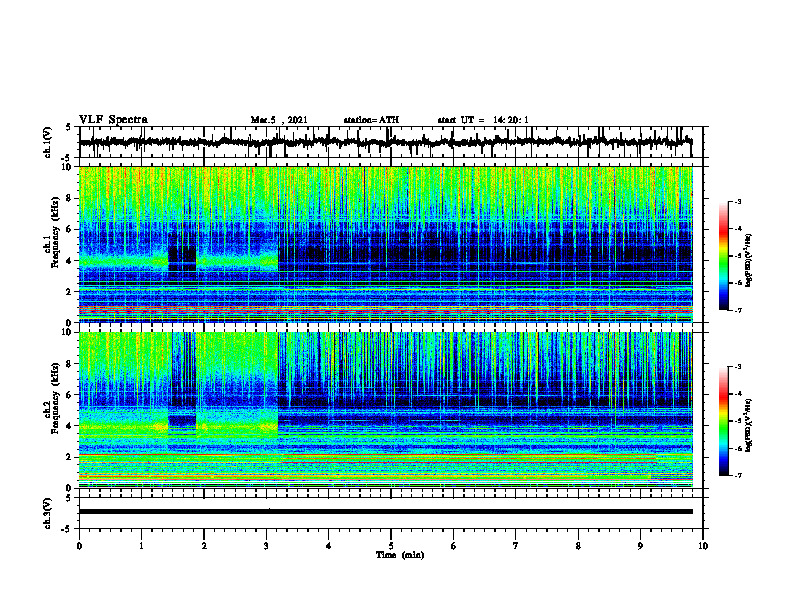Click the "8" kHz tick of ch.1 spectrogram
The image size is (792, 612).
coord(69,198)
